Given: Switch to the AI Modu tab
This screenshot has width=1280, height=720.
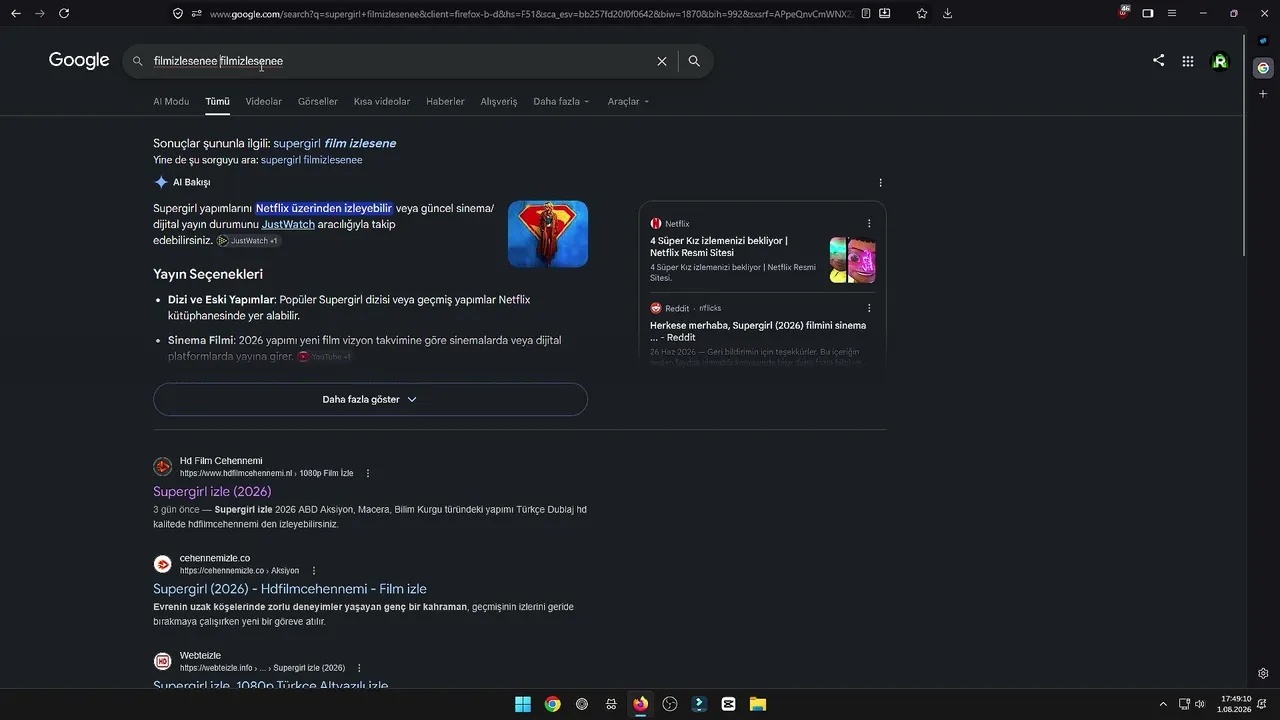Looking at the screenshot, I should click(171, 102).
